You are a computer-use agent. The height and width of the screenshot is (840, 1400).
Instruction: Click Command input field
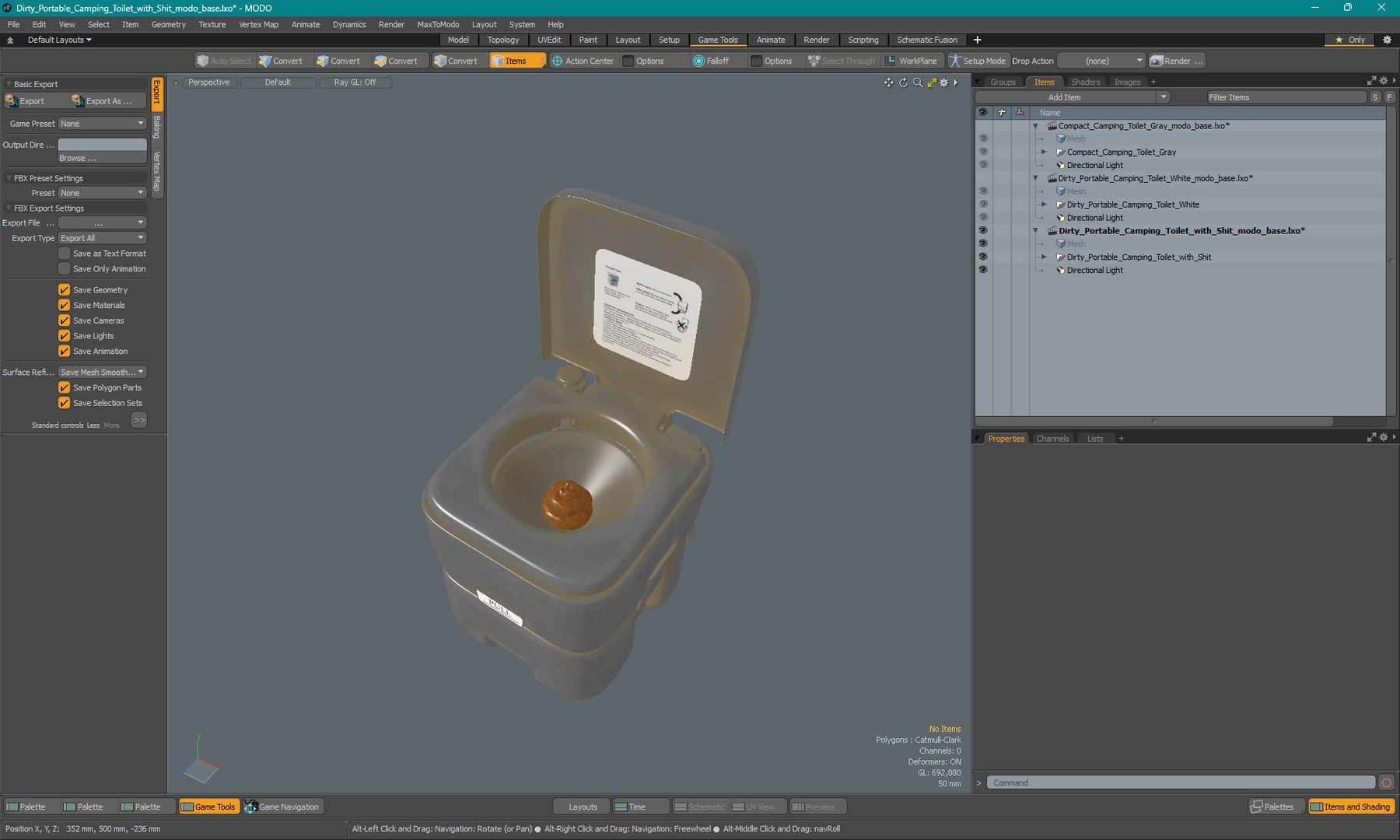tap(1181, 782)
